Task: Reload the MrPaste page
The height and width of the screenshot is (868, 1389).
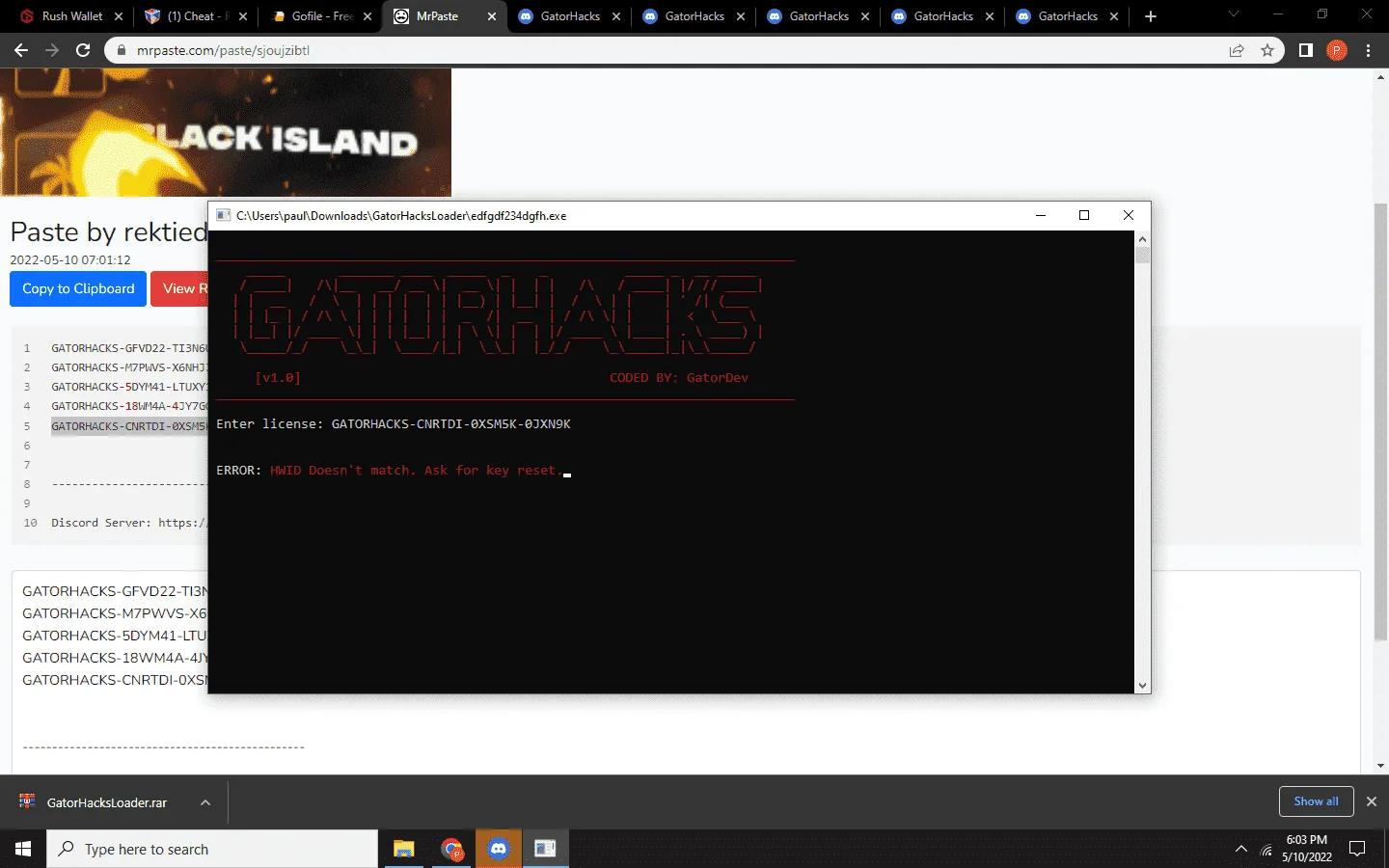Action: pyautogui.click(x=83, y=50)
